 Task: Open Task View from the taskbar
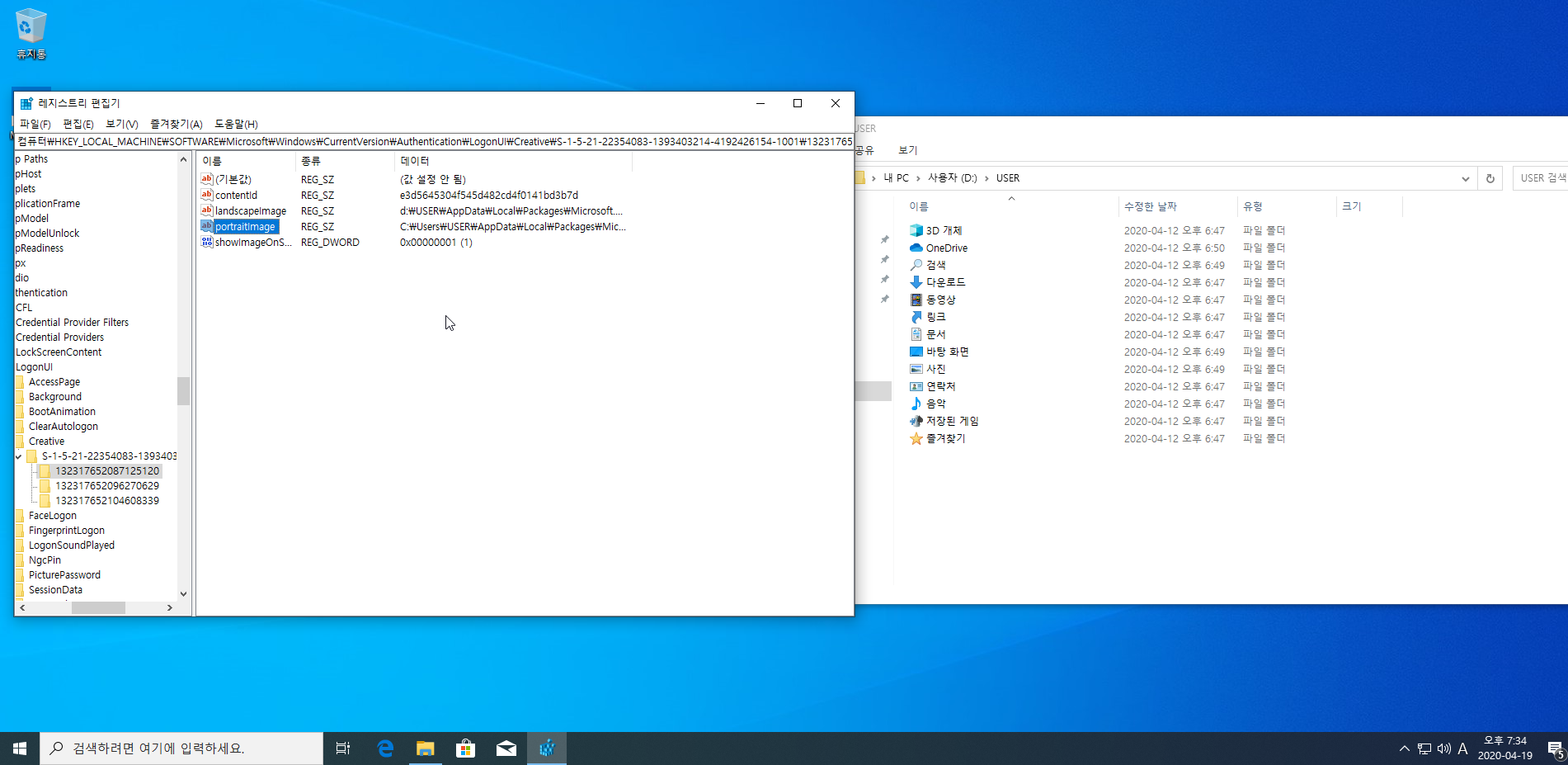click(343, 748)
